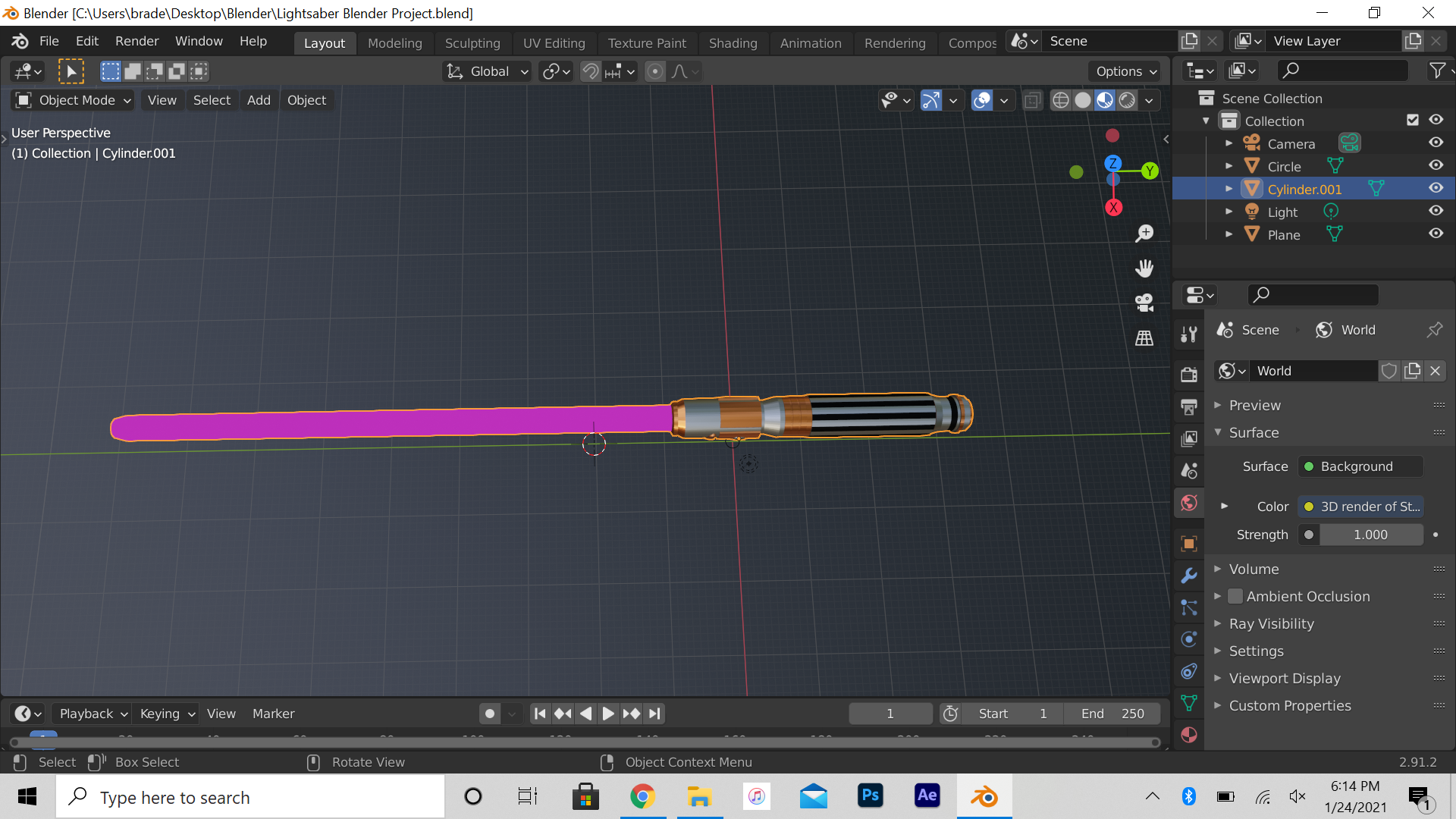
Task: Open the viewport shading options dropdown arrow
Action: (x=1150, y=100)
